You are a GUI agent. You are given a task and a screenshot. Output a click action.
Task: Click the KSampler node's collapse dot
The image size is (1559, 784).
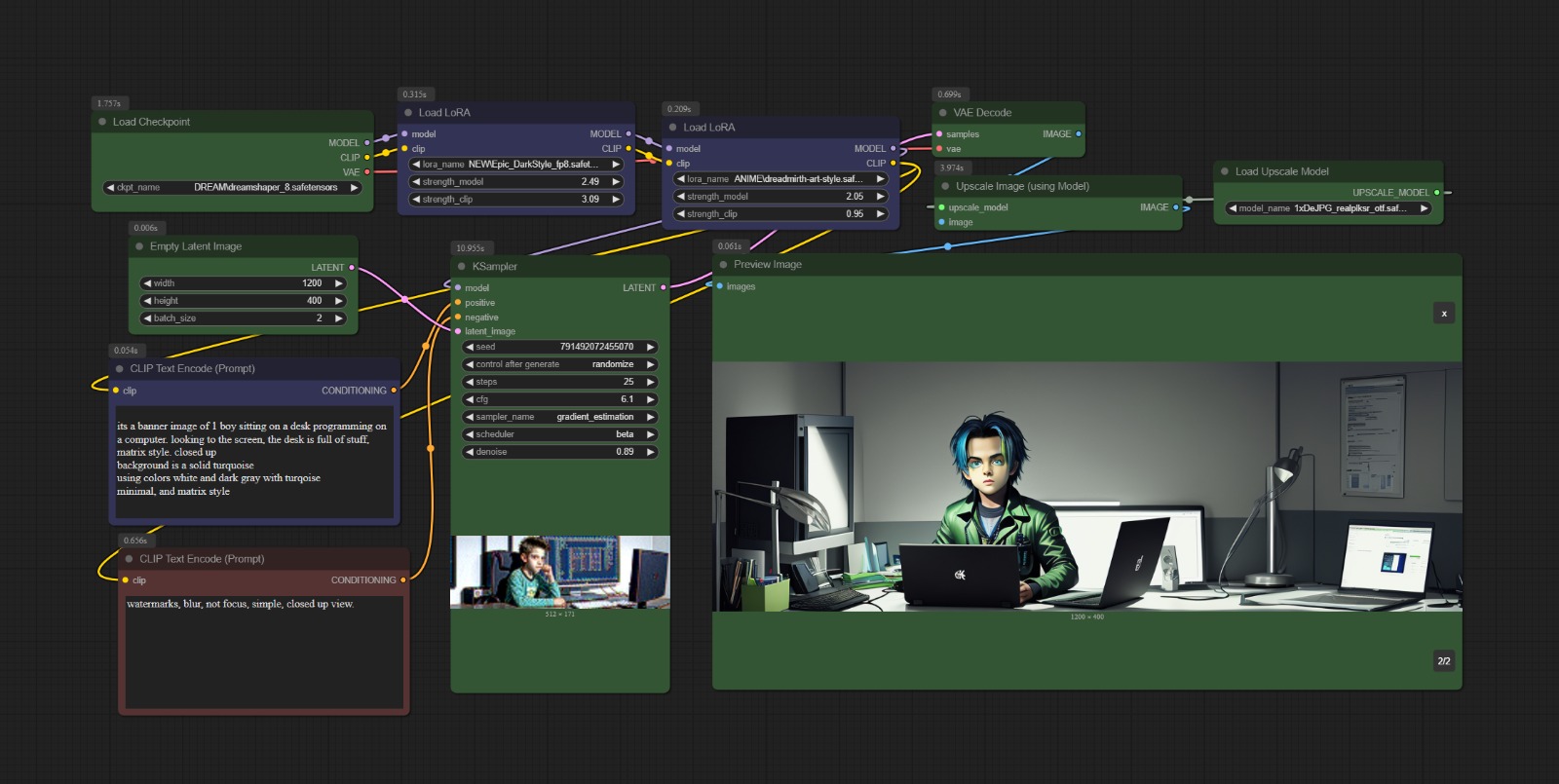tap(461, 266)
